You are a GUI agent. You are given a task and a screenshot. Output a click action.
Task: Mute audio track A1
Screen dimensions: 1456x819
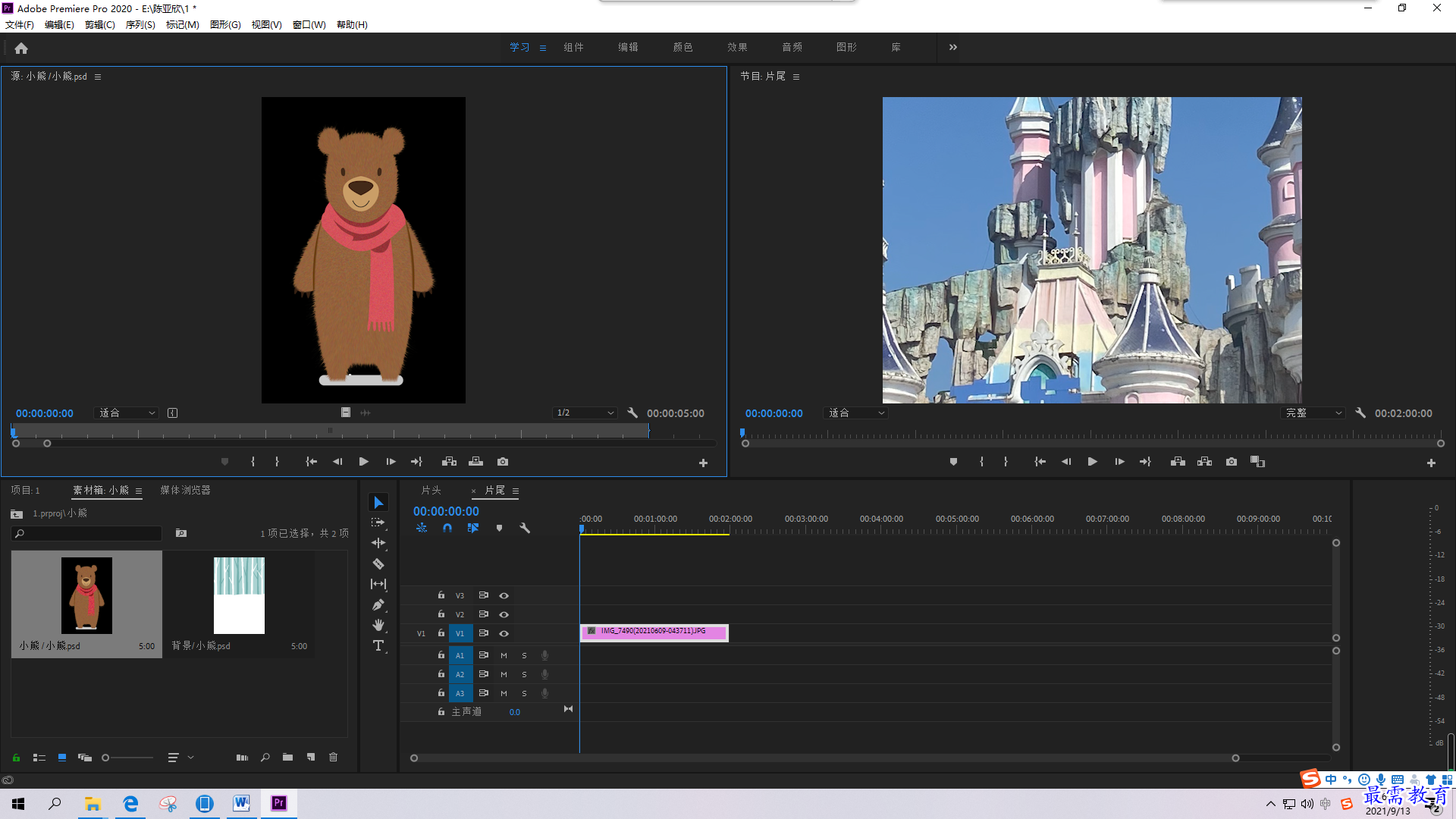point(504,655)
